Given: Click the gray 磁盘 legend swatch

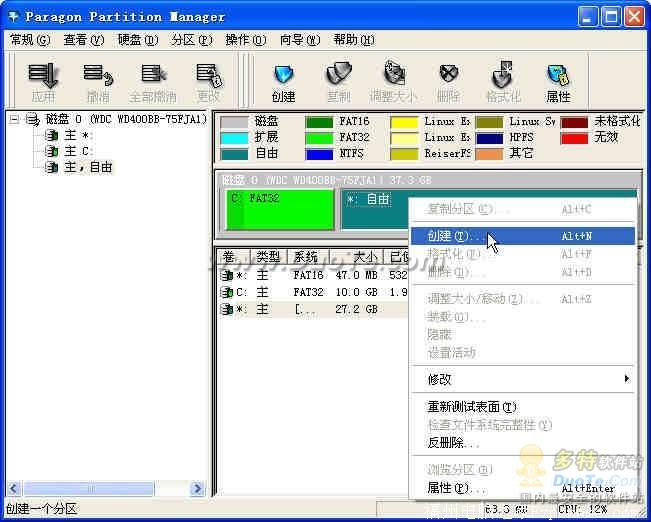Looking at the screenshot, I should coord(234,123).
